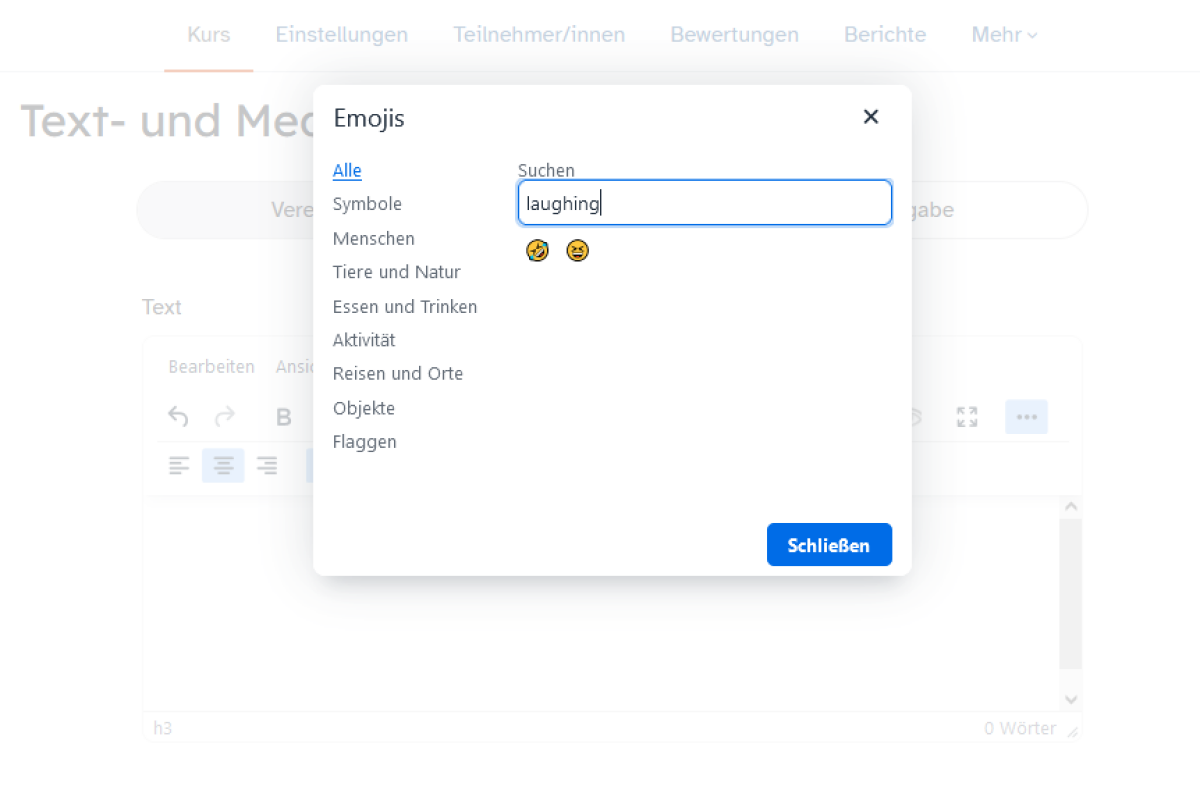Show the Essen und Trinken category

coord(405,307)
